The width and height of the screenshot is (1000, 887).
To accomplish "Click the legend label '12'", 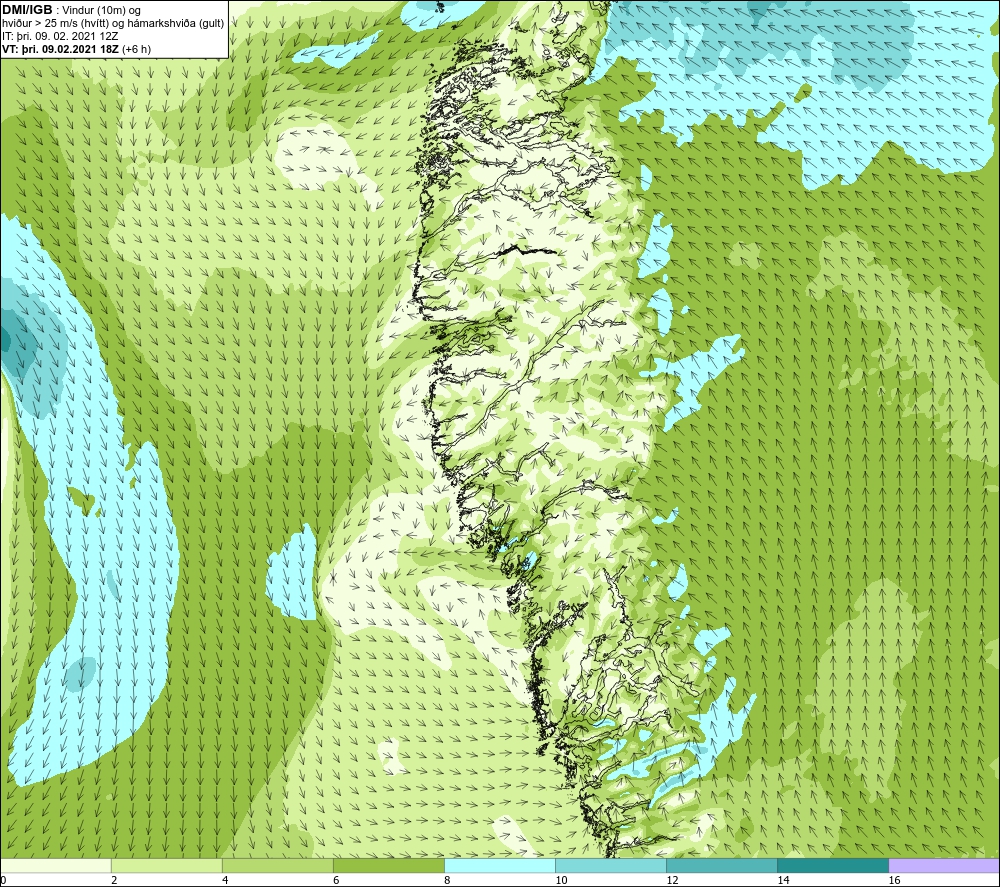I will [x=672, y=881].
